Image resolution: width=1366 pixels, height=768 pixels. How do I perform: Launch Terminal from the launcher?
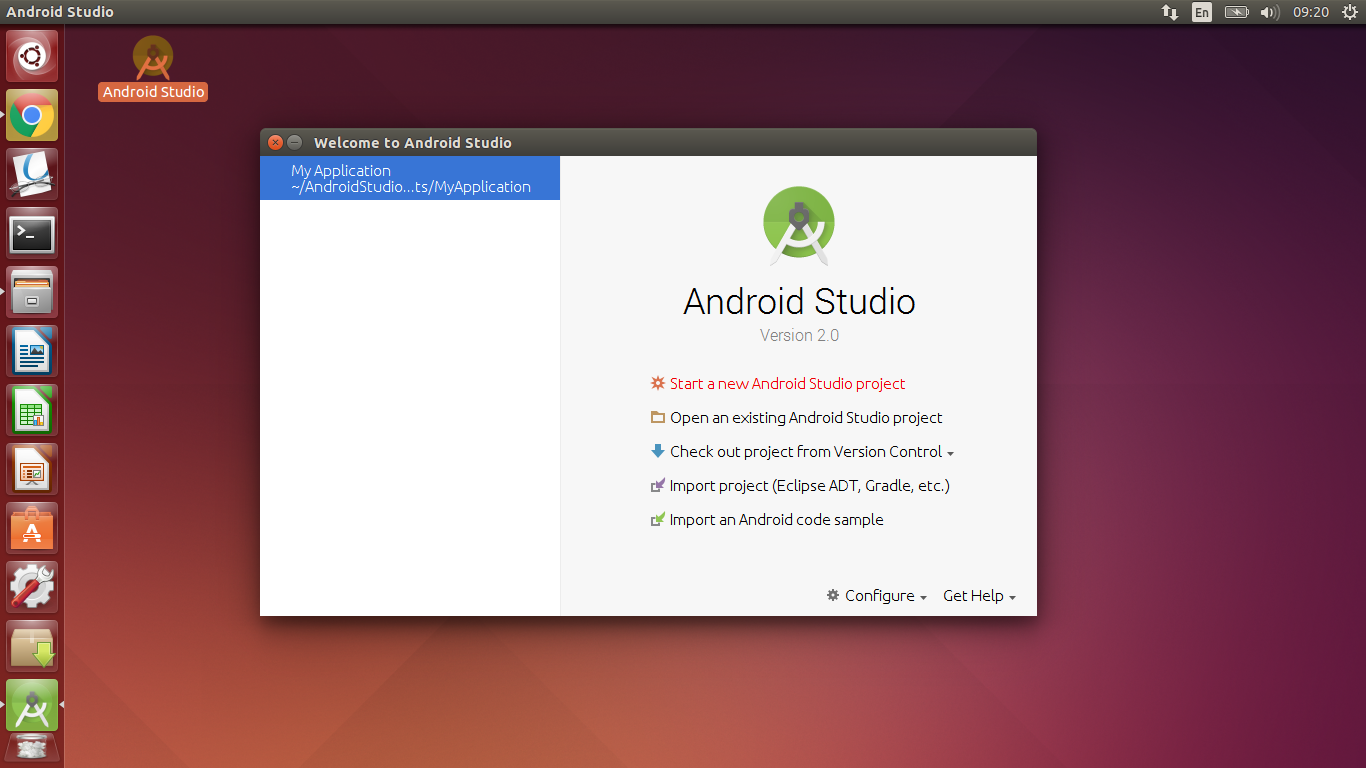point(32,234)
